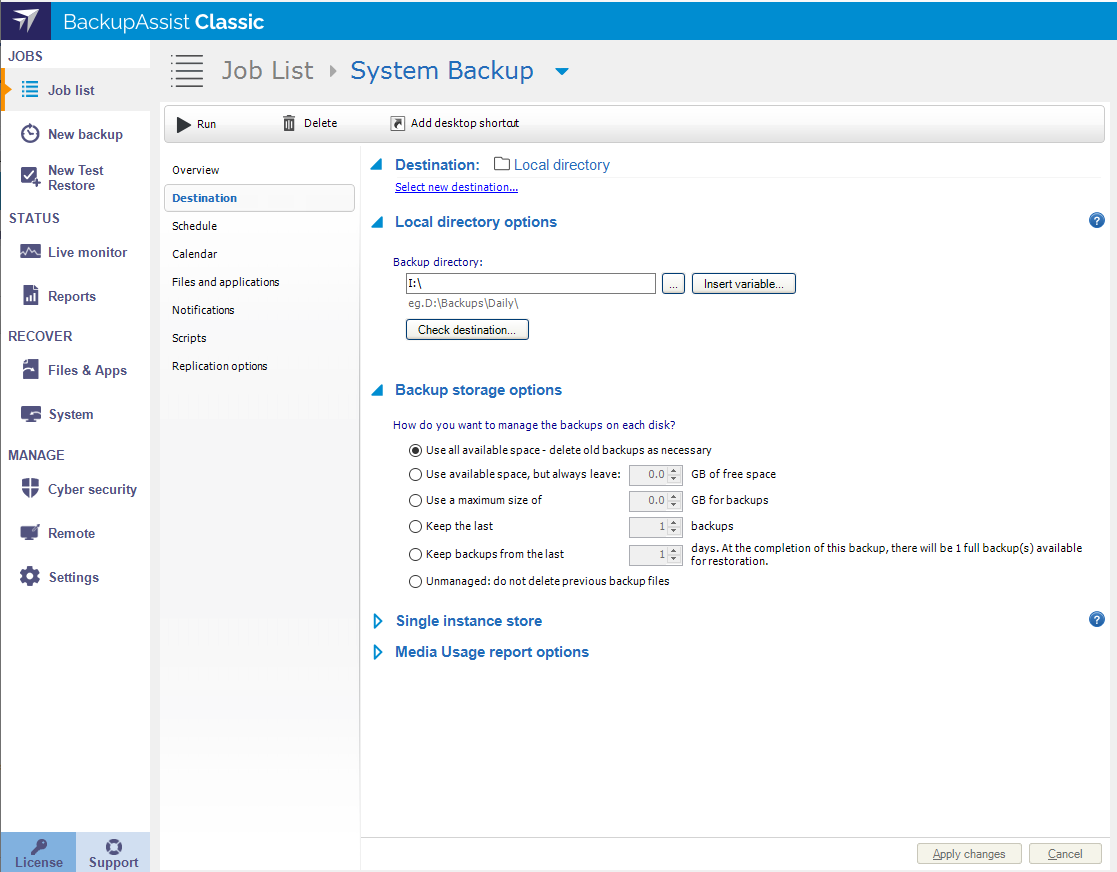The height and width of the screenshot is (872, 1117).
Task: Select 'Use a maximum size of' option
Action: [x=416, y=500]
